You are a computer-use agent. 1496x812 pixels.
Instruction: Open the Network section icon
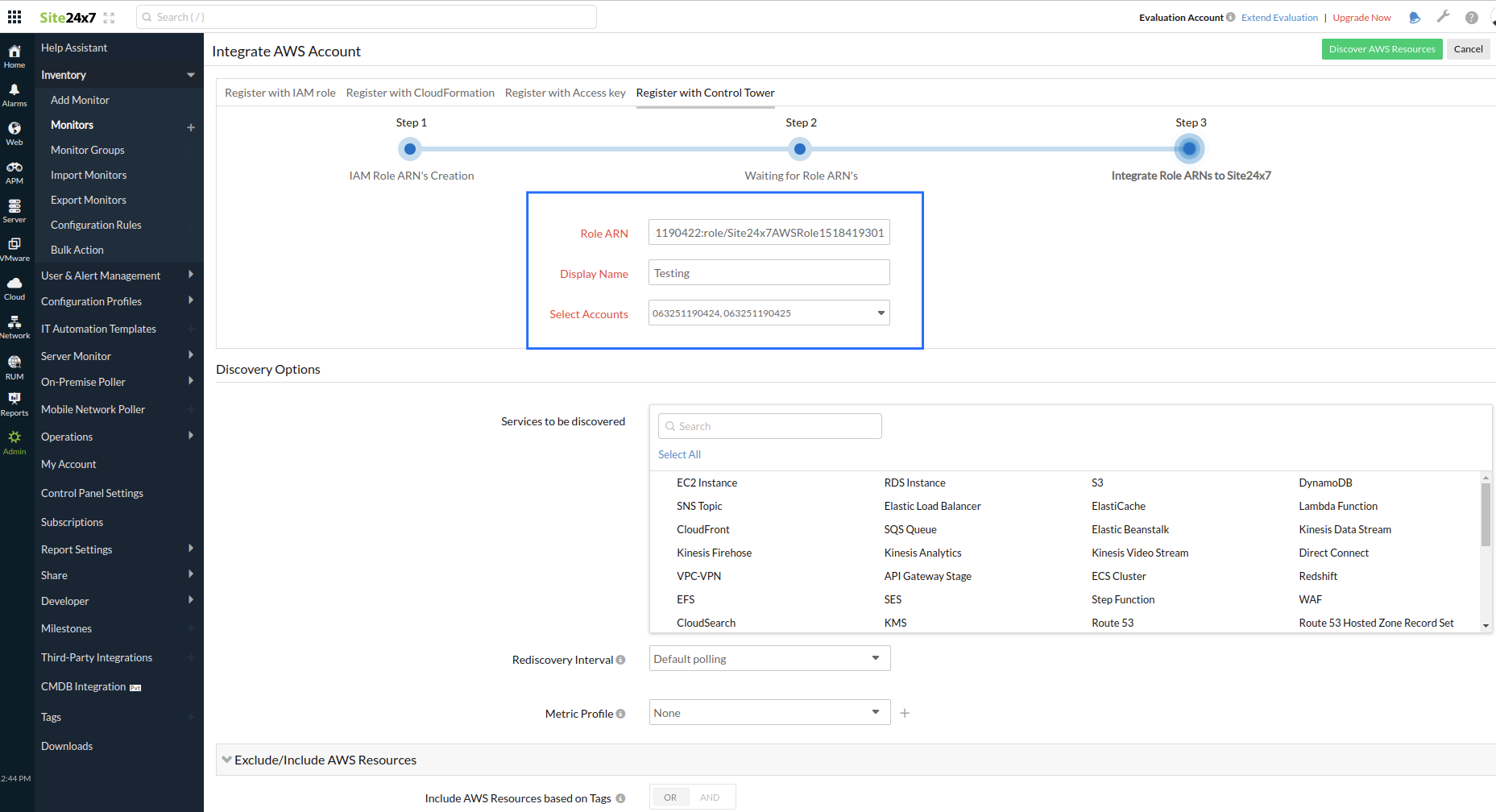coord(15,327)
